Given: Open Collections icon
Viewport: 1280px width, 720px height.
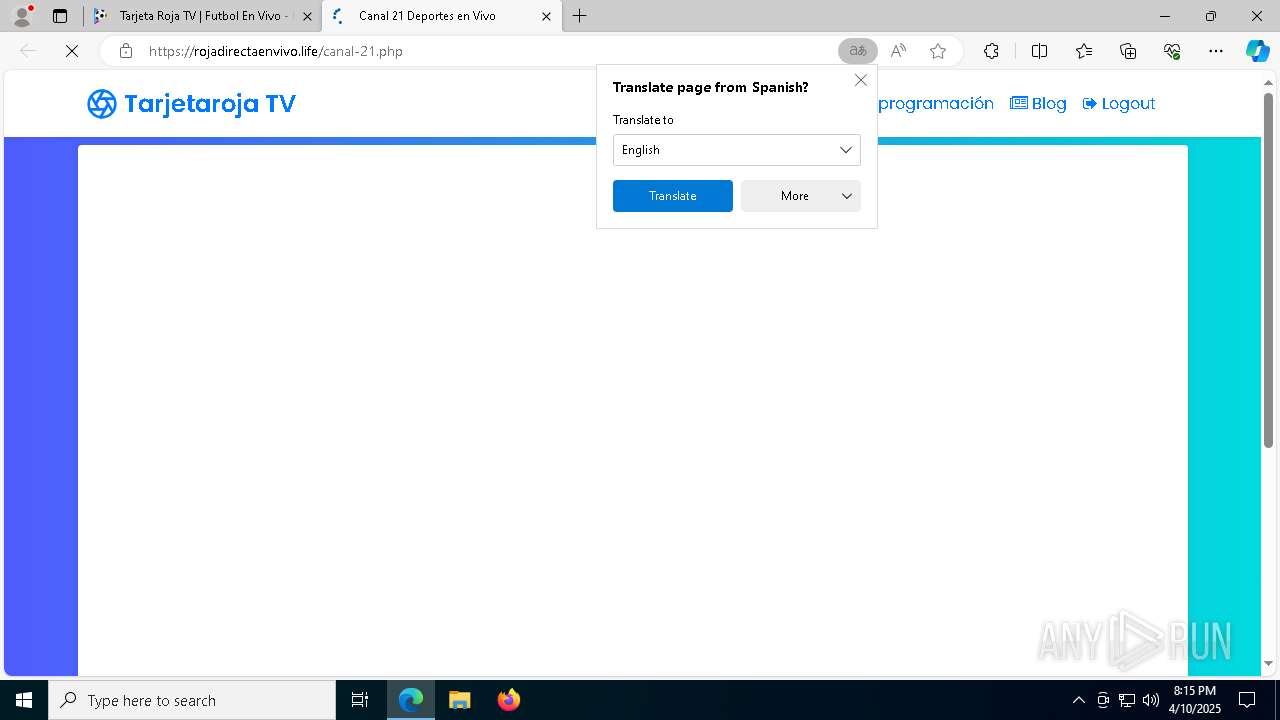Looking at the screenshot, I should click(1128, 51).
